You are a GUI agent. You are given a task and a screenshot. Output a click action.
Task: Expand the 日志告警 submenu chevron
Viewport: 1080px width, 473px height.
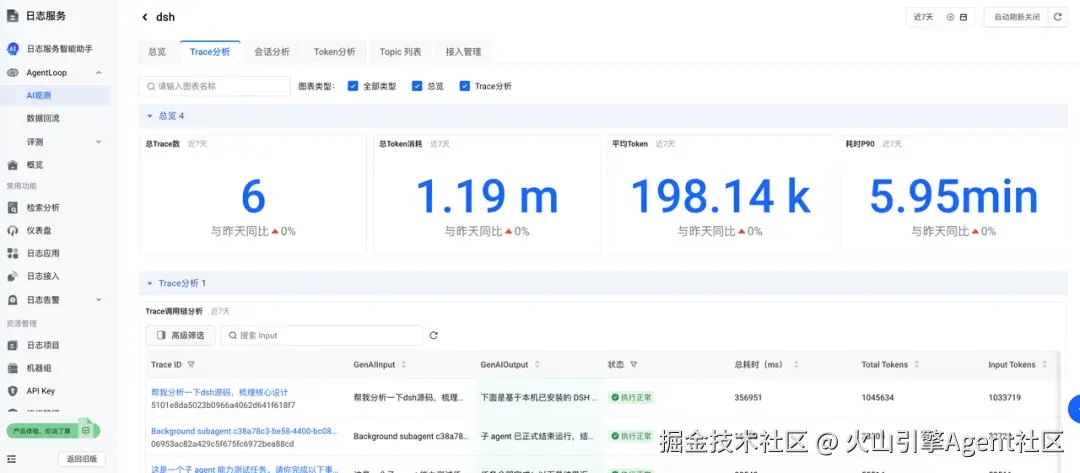coord(98,299)
